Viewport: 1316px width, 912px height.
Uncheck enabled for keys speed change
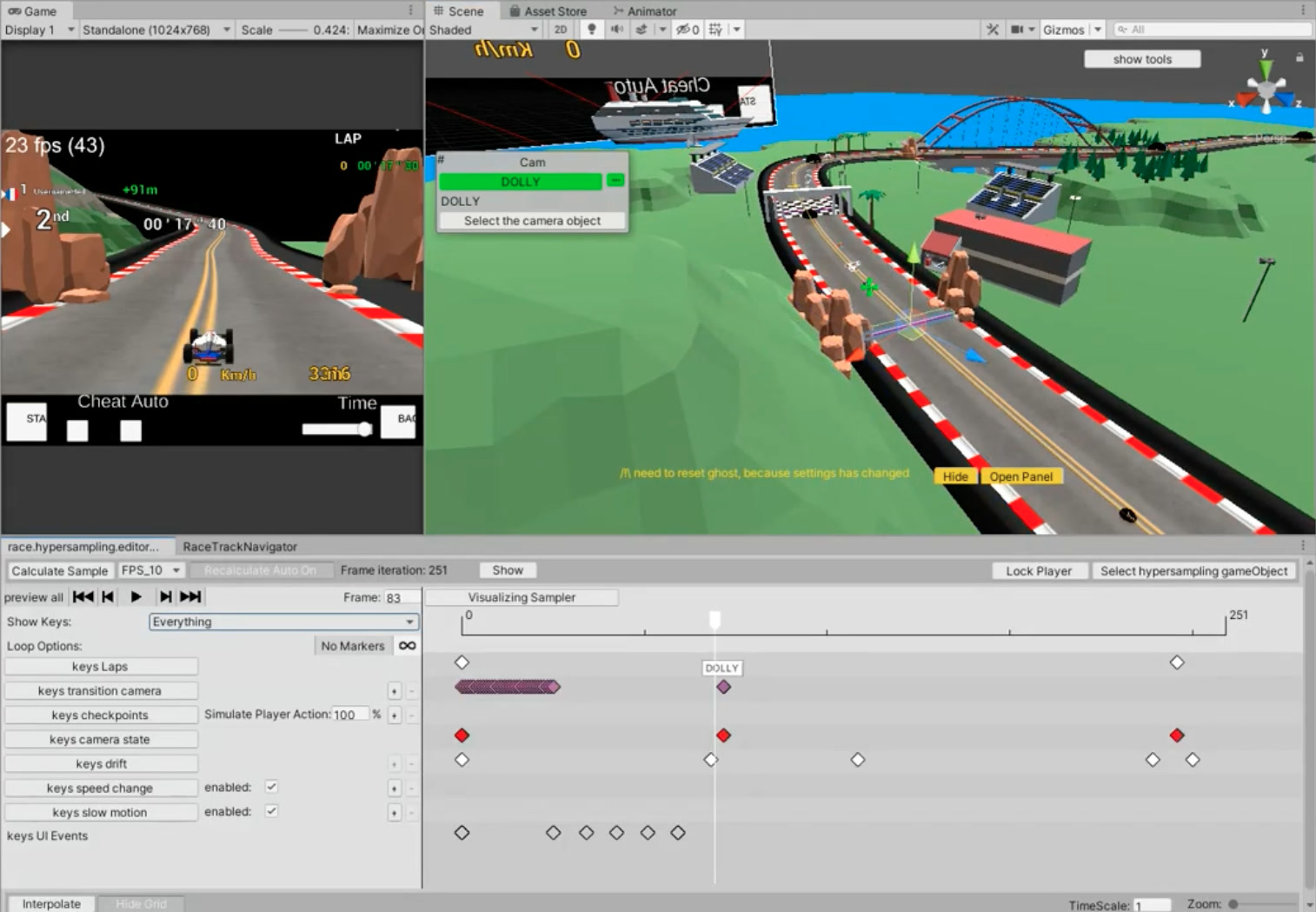[x=271, y=787]
